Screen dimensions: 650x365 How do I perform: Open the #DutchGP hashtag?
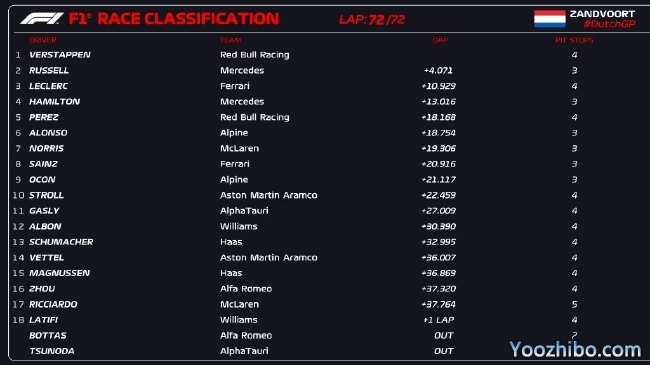[609, 24]
